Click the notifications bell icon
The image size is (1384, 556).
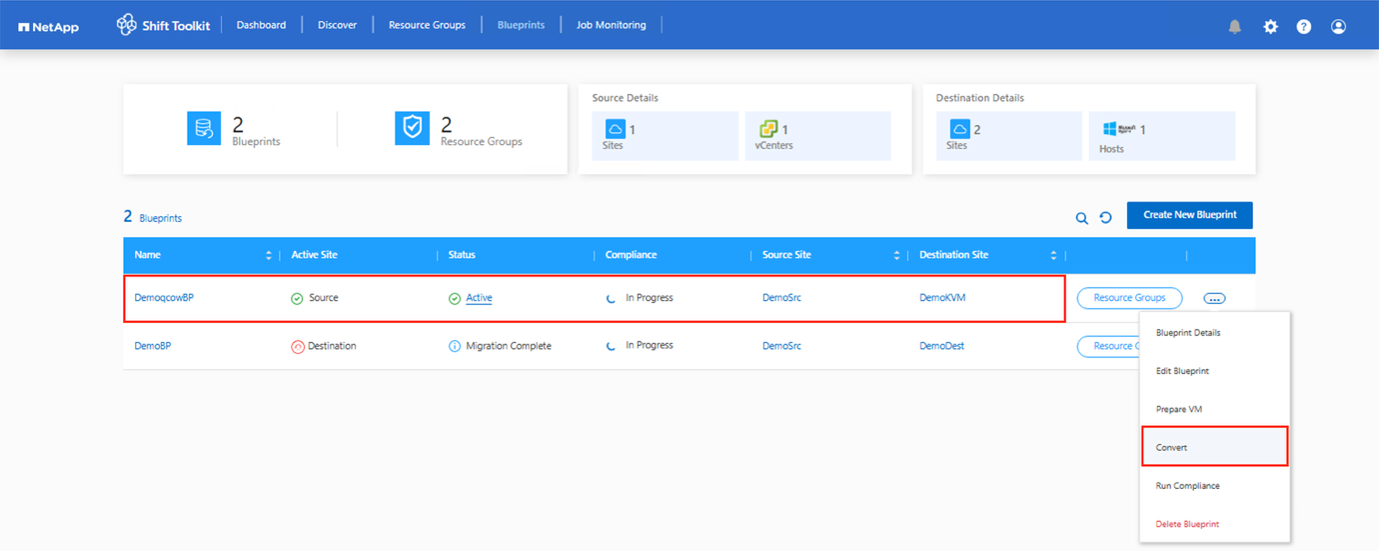[x=1235, y=27]
